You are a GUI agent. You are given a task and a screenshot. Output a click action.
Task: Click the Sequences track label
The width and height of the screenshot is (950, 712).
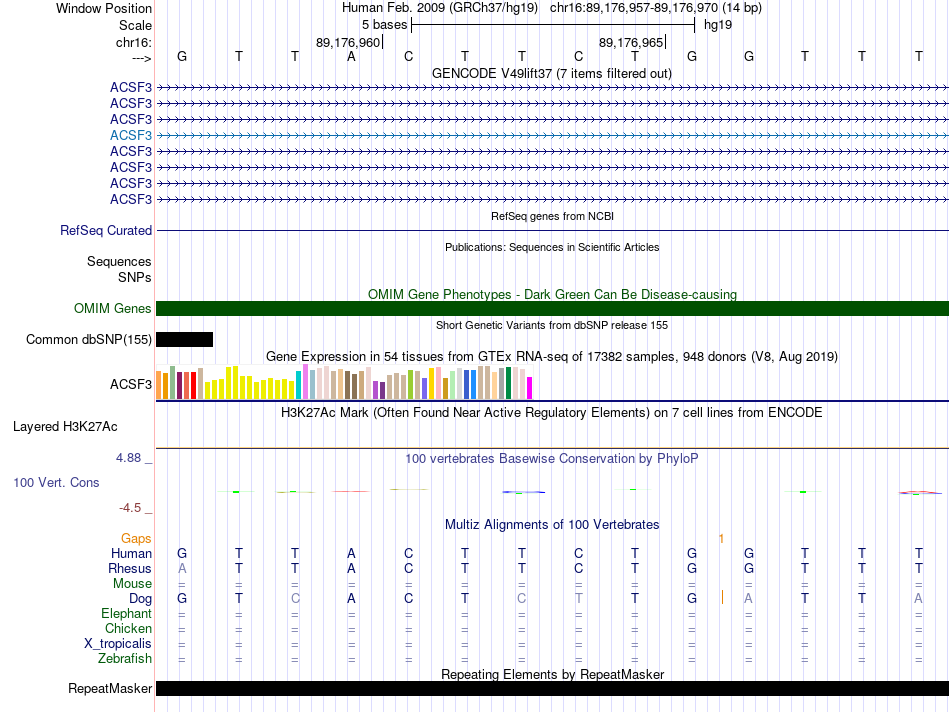[119, 261]
